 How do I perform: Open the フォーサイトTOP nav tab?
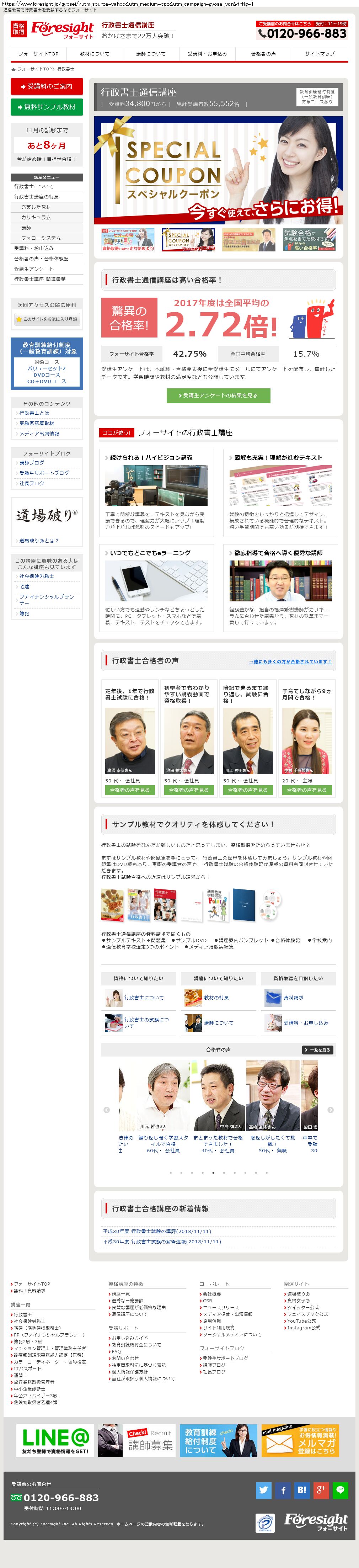pyautogui.click(x=38, y=54)
